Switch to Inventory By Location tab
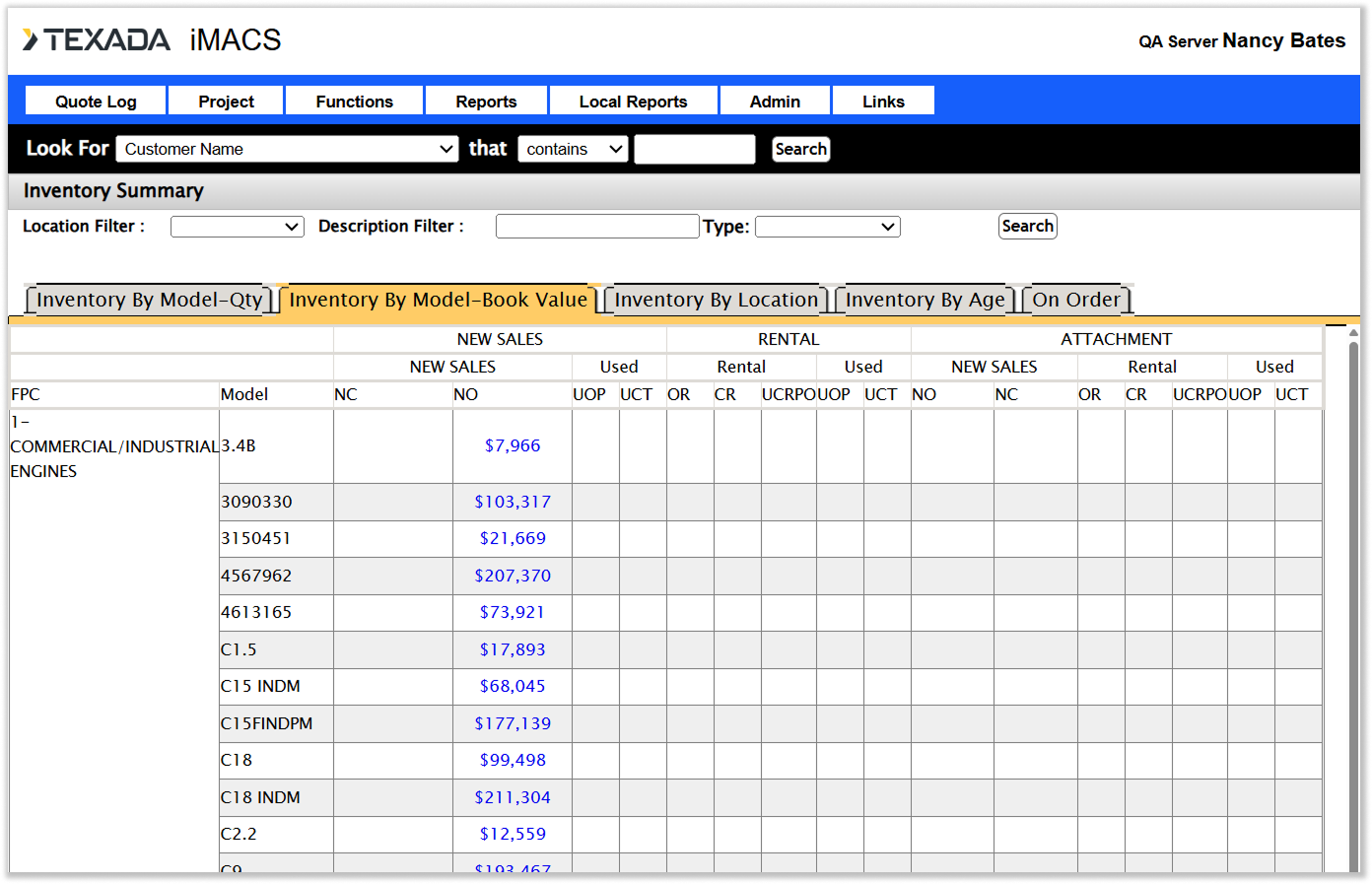 pyautogui.click(x=716, y=300)
